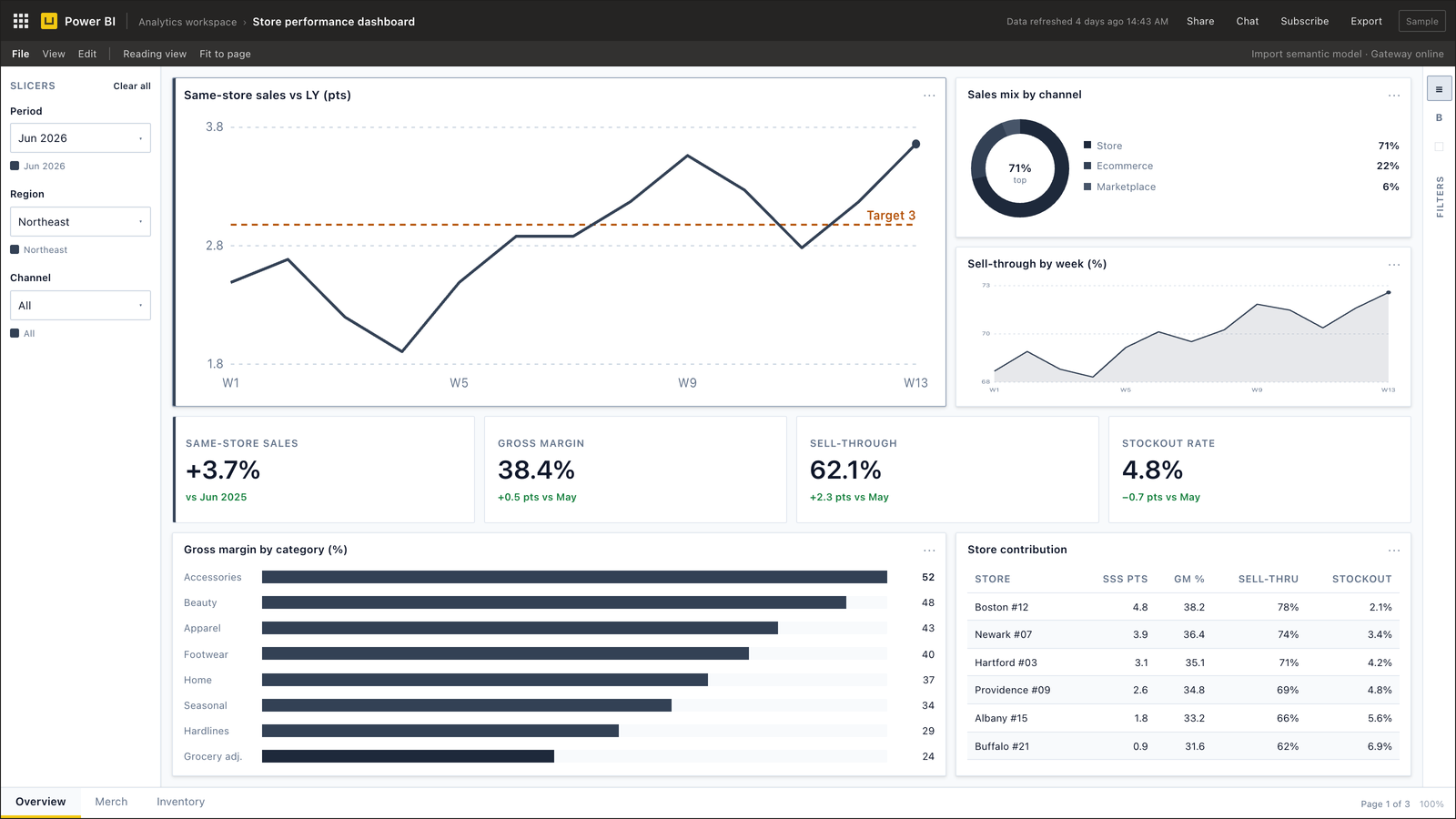Open Store contribution more options menu

[x=1394, y=551]
